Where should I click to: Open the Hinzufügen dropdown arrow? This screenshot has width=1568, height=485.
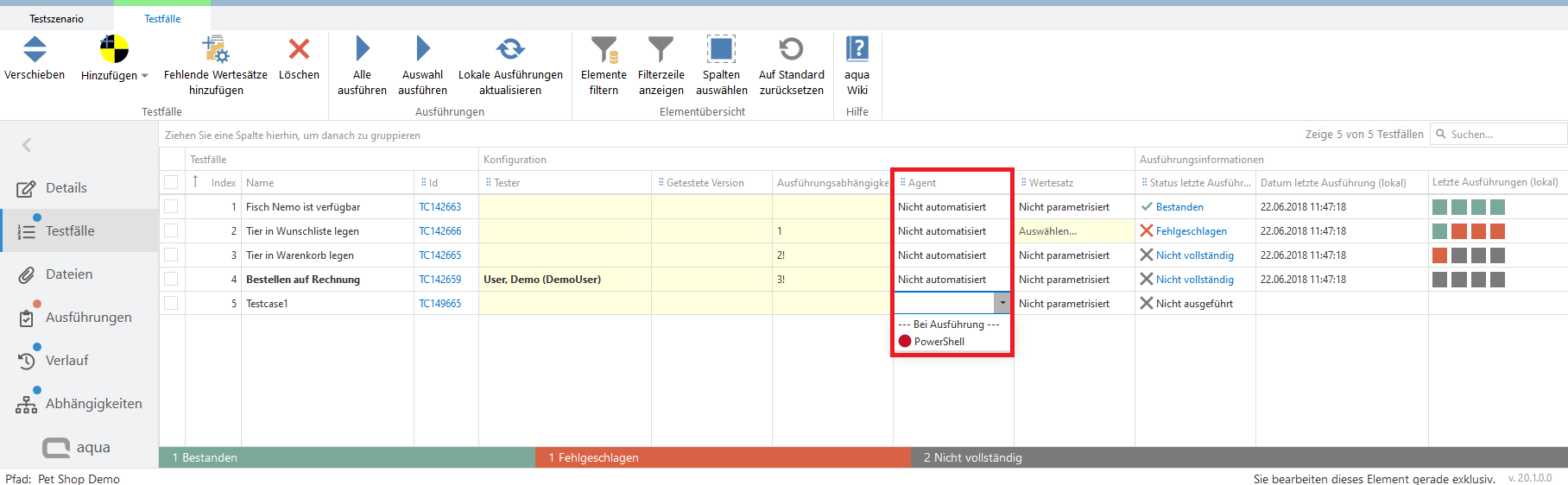(x=144, y=76)
